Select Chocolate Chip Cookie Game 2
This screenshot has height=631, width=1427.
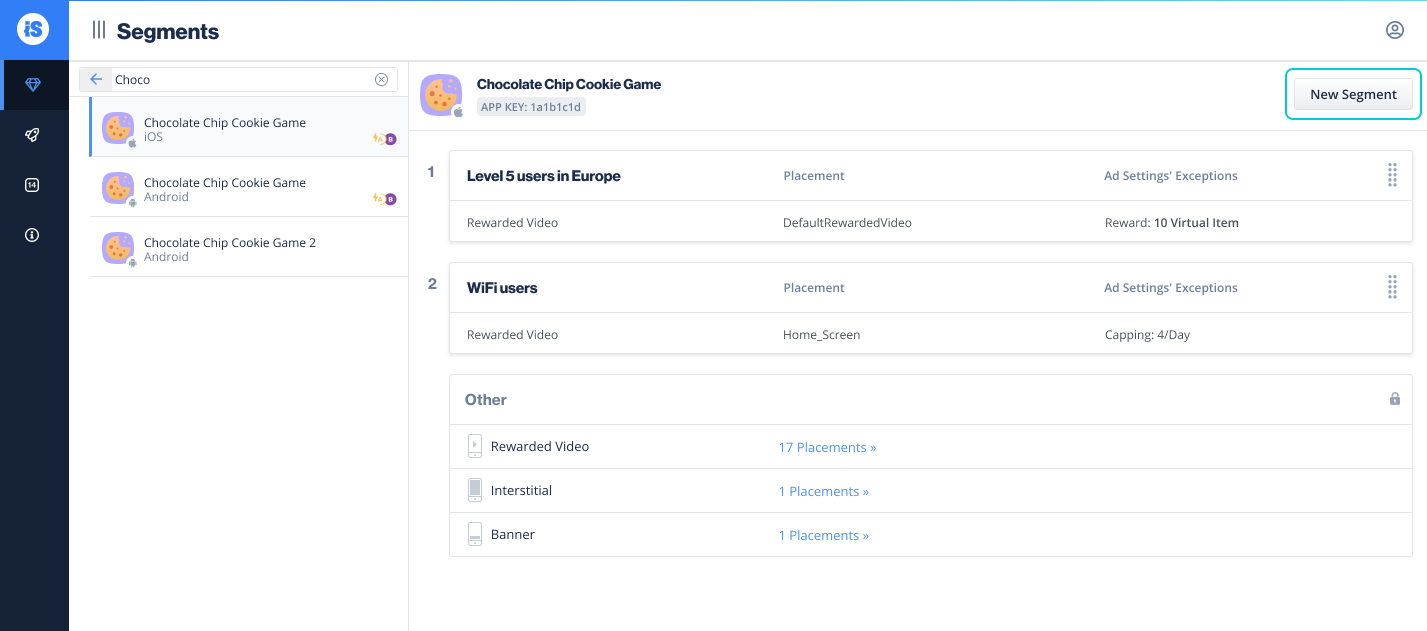pos(249,247)
